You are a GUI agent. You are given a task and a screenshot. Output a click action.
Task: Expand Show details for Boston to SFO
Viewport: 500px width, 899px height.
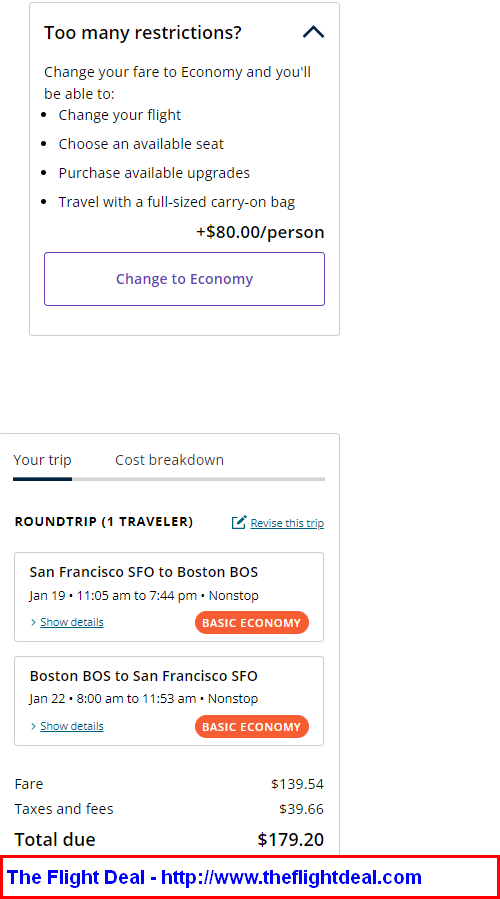point(72,726)
